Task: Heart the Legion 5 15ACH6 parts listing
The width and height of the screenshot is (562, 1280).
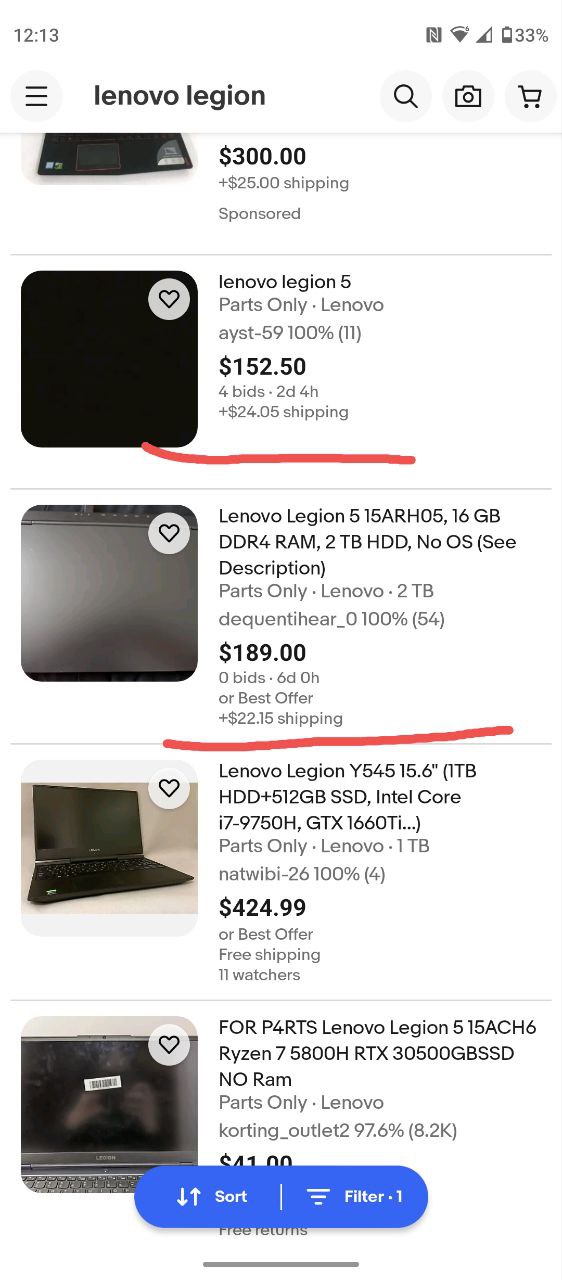Action: click(x=169, y=1045)
